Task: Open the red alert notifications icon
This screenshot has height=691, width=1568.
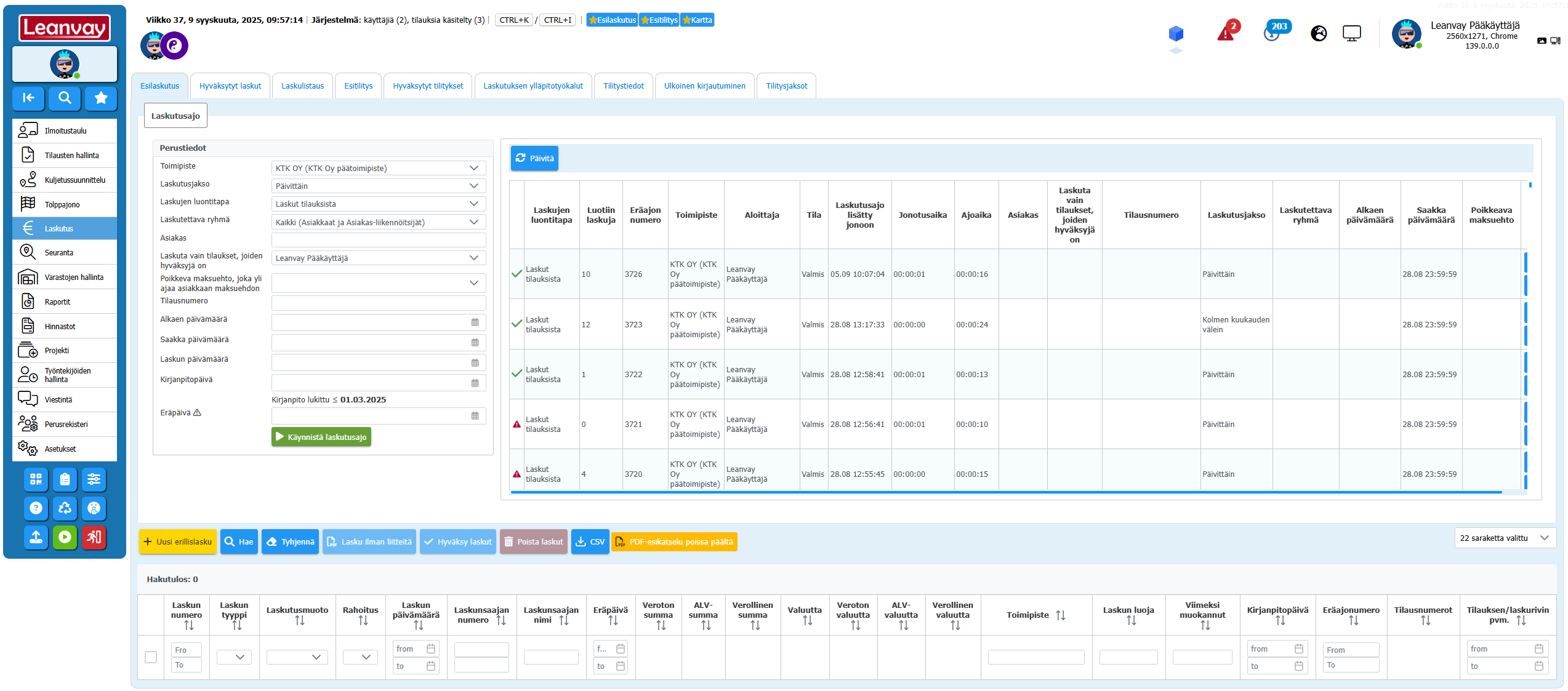Action: point(1226,33)
